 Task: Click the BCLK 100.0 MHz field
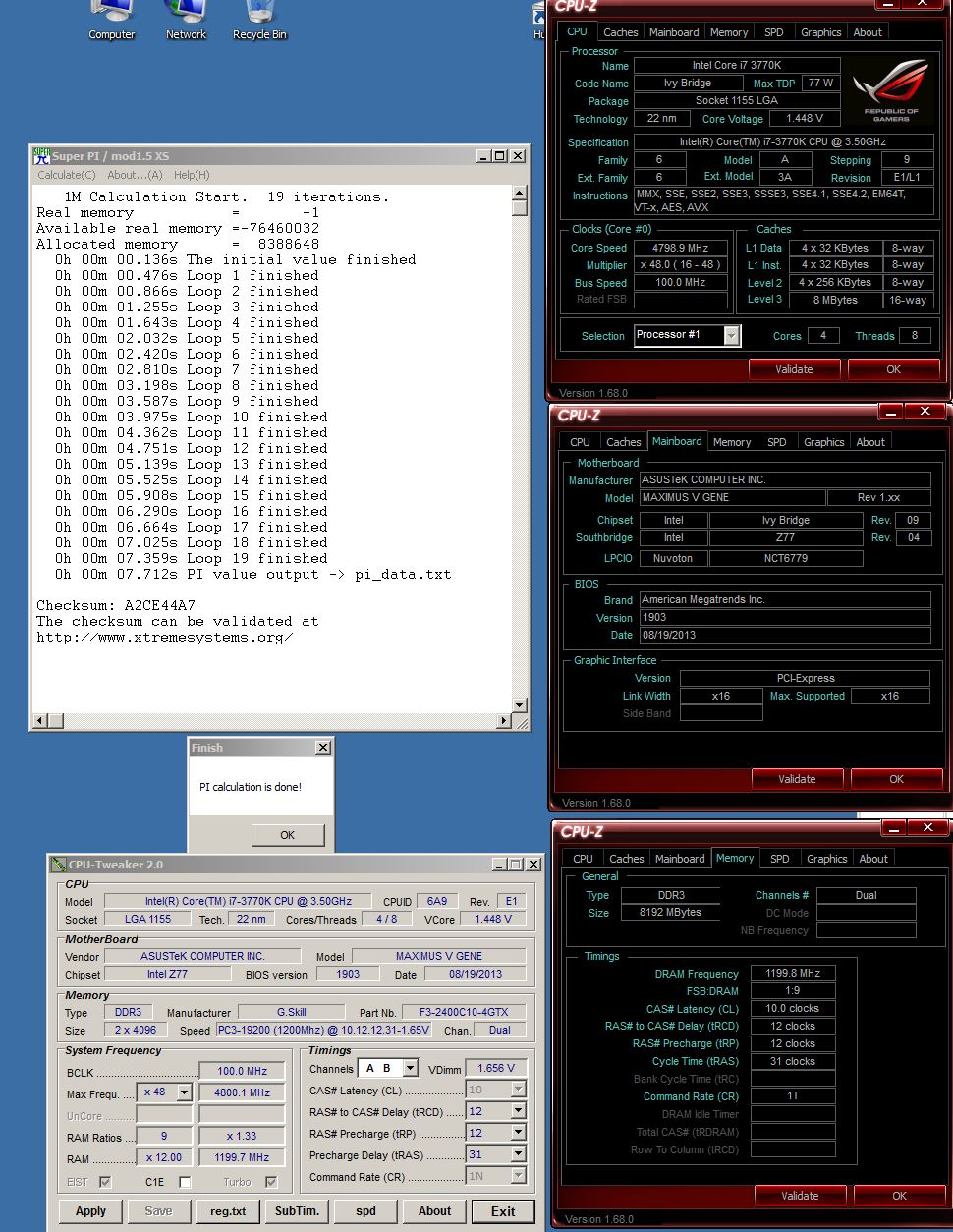click(x=242, y=1071)
